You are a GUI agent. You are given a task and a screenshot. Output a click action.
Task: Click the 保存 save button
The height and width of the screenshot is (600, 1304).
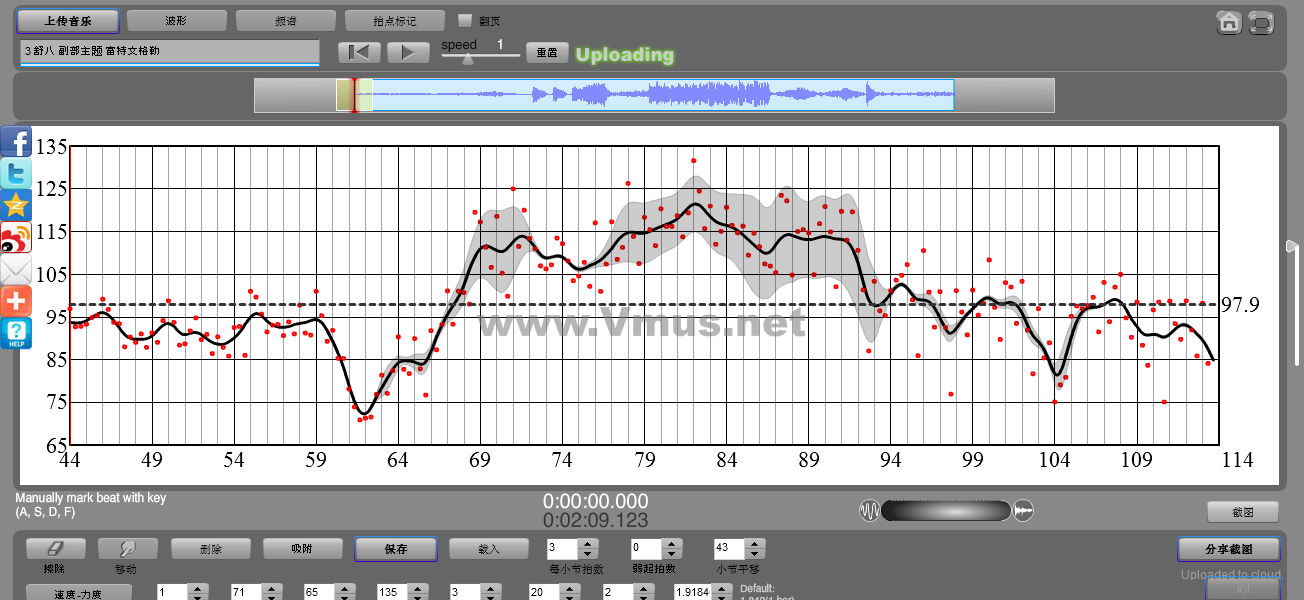(395, 549)
